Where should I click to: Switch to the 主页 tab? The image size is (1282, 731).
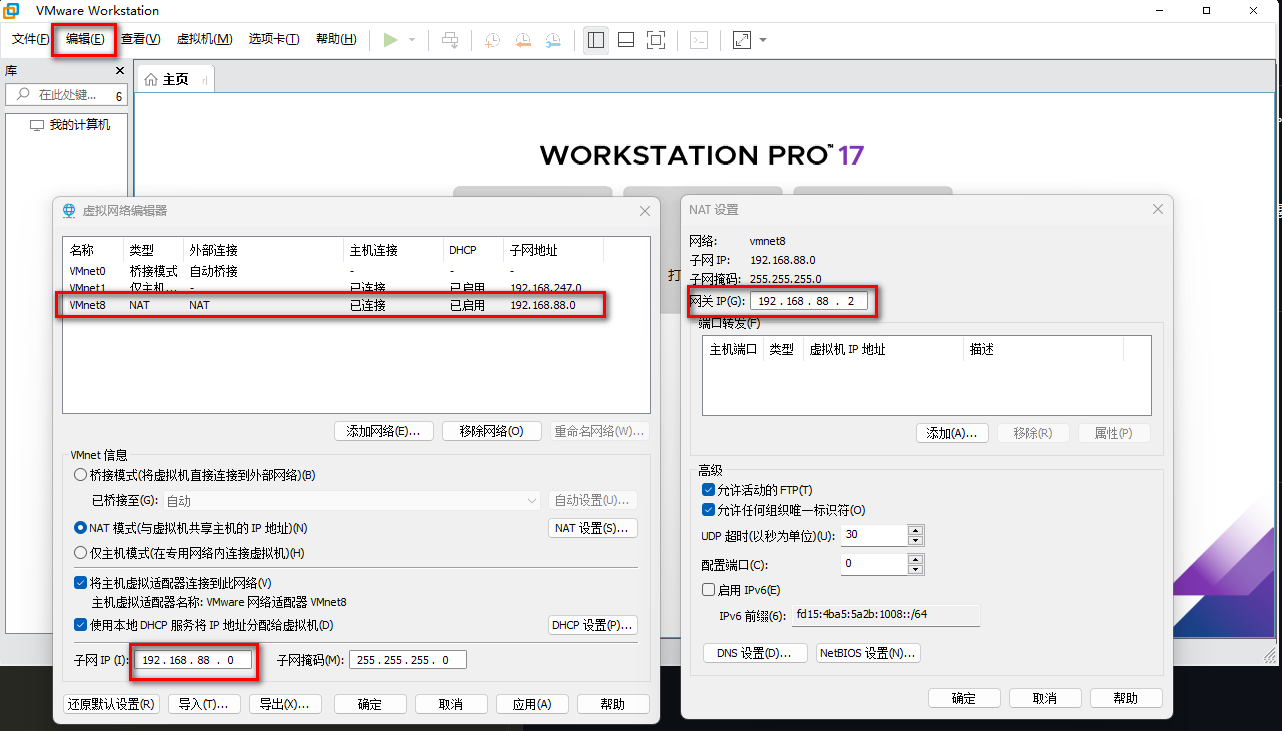(175, 79)
